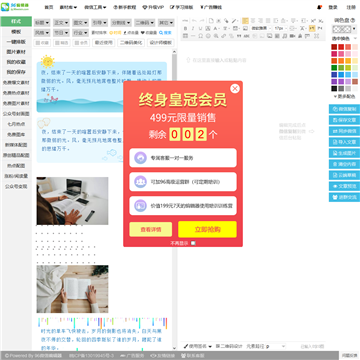Select the 模板 sidebar tab
The image size is (360, 360).
(x=16, y=32)
